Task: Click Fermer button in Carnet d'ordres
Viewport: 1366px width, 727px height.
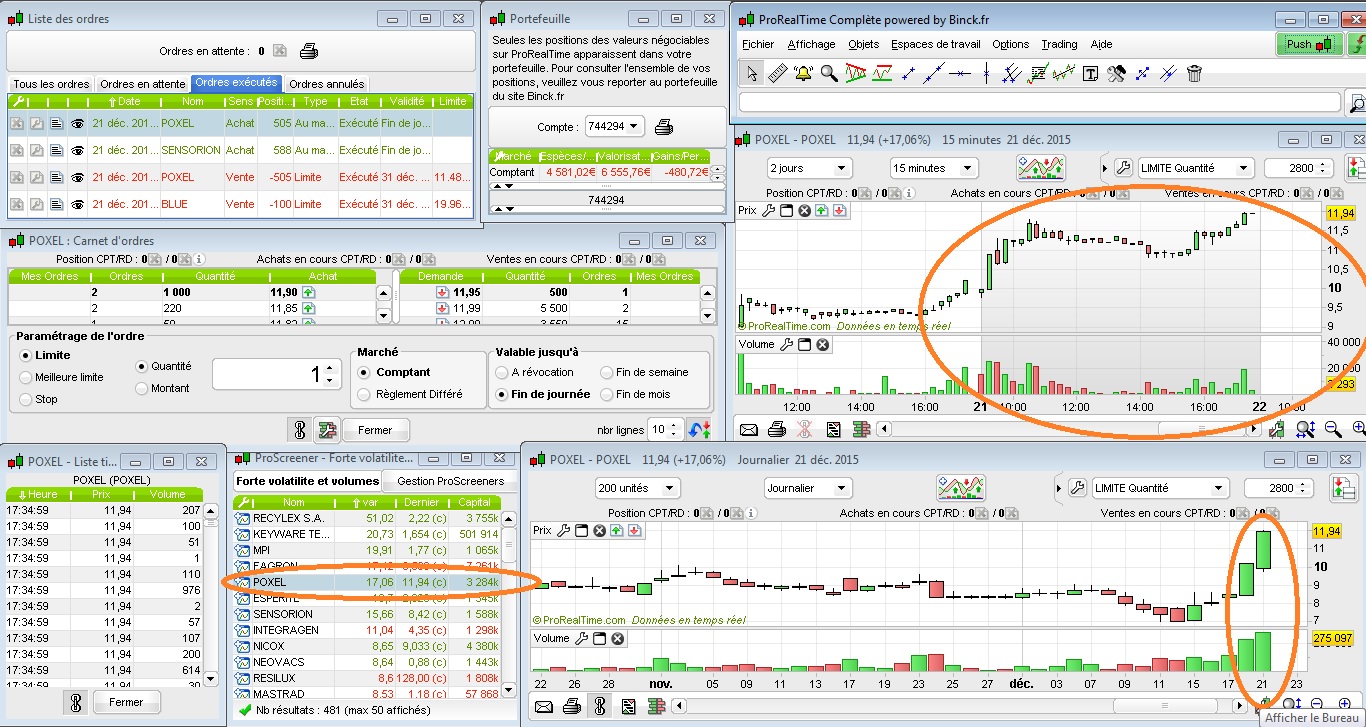Action: coord(375,430)
